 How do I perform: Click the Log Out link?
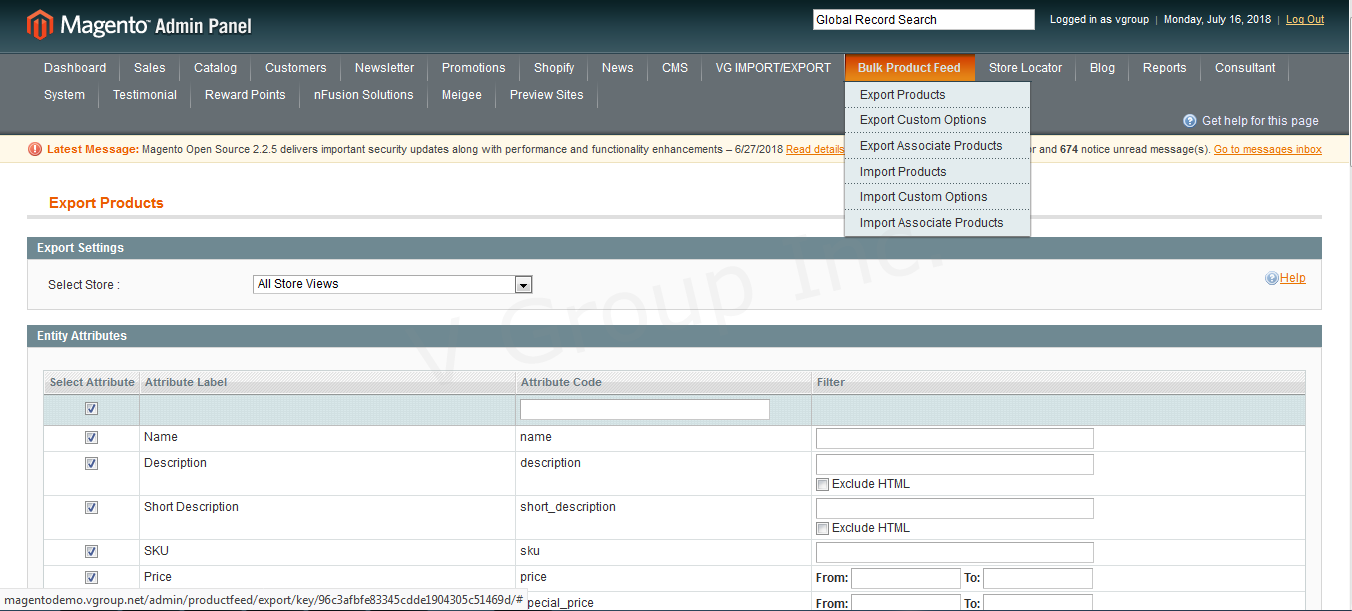[1304, 20]
